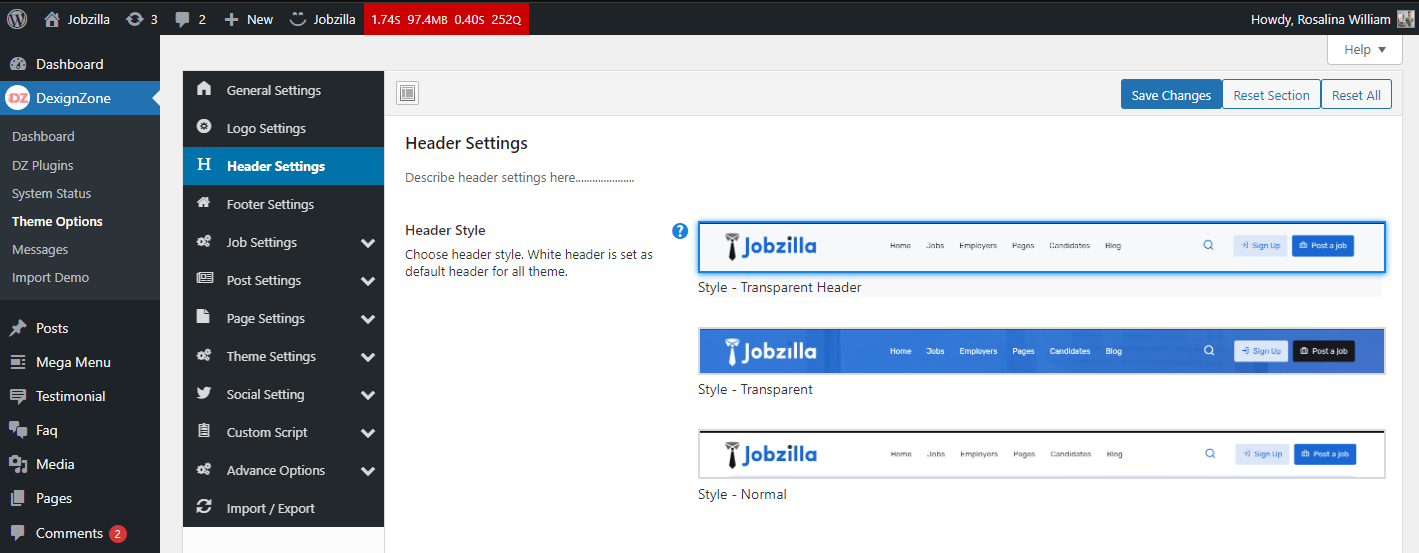Click the blue help question mark icon
The width and height of the screenshot is (1419, 553).
click(x=680, y=231)
